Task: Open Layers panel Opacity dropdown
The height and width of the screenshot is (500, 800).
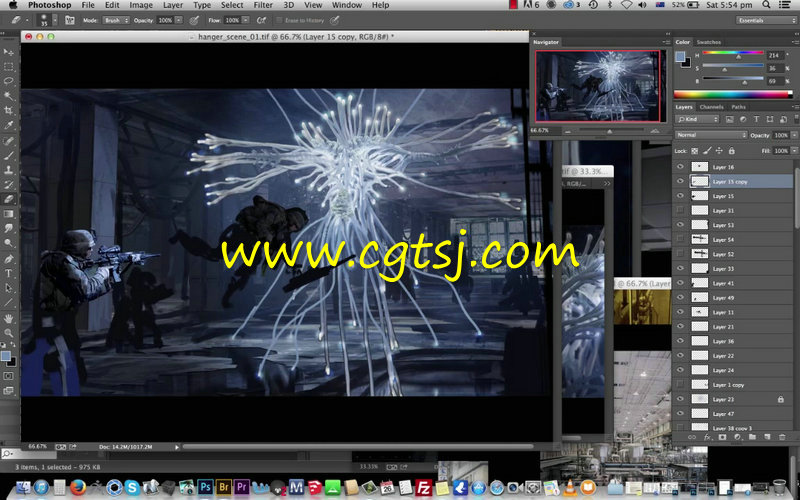Action: tap(794, 135)
